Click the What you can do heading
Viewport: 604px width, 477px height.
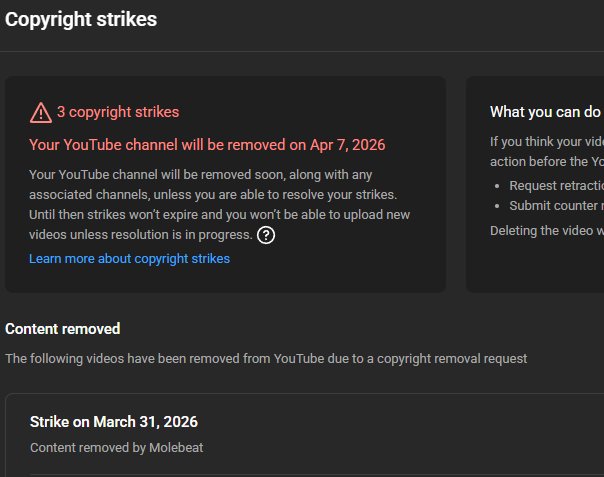545,112
